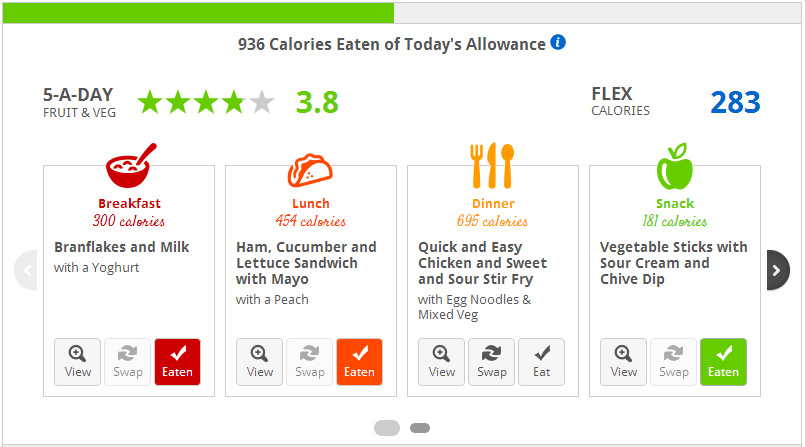View the Vegetable Sticks snack details

tap(623, 362)
